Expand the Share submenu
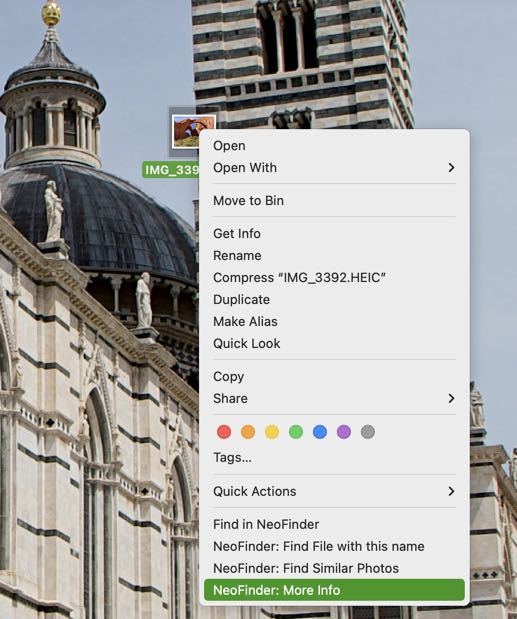Screen dimensions: 517x619 coord(334,398)
